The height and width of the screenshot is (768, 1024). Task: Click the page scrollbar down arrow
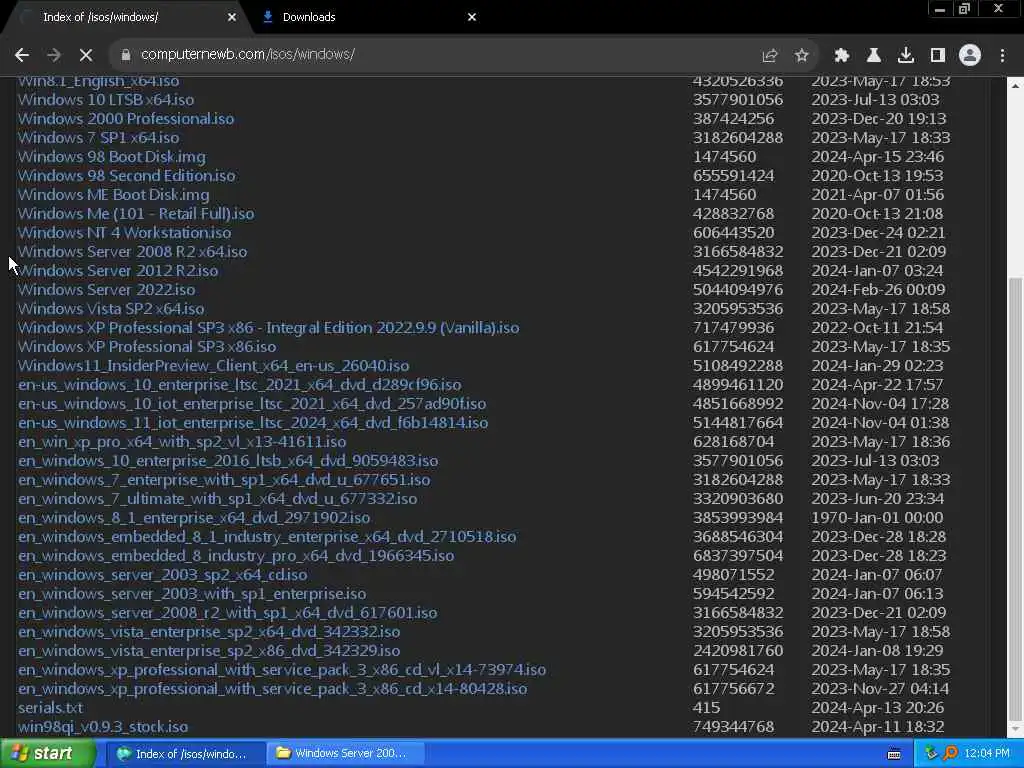pyautogui.click(x=1016, y=729)
